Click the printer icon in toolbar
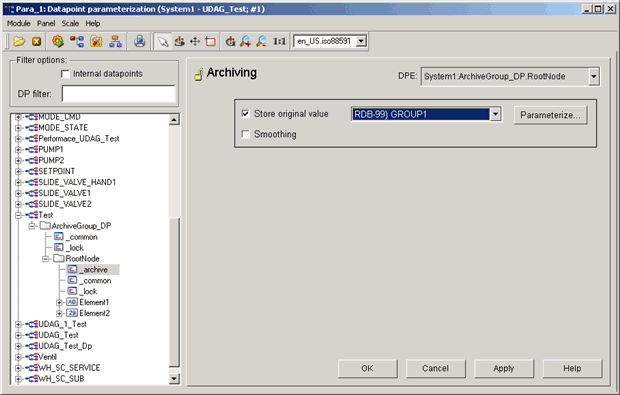 (x=140, y=41)
